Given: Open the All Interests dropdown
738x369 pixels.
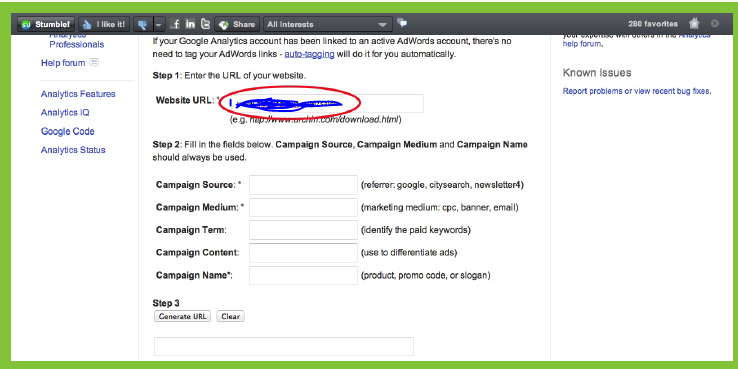Looking at the screenshot, I should pos(328,24).
